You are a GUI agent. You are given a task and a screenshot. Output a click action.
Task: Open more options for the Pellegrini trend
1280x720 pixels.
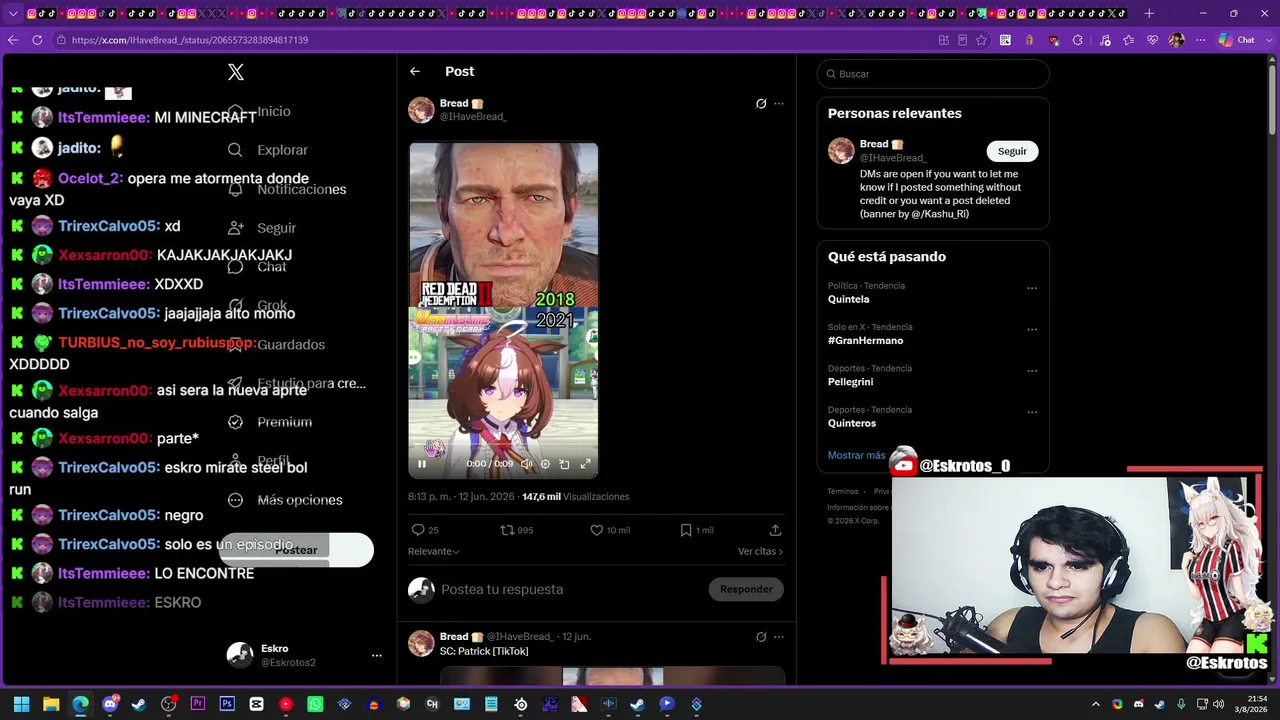1032,371
